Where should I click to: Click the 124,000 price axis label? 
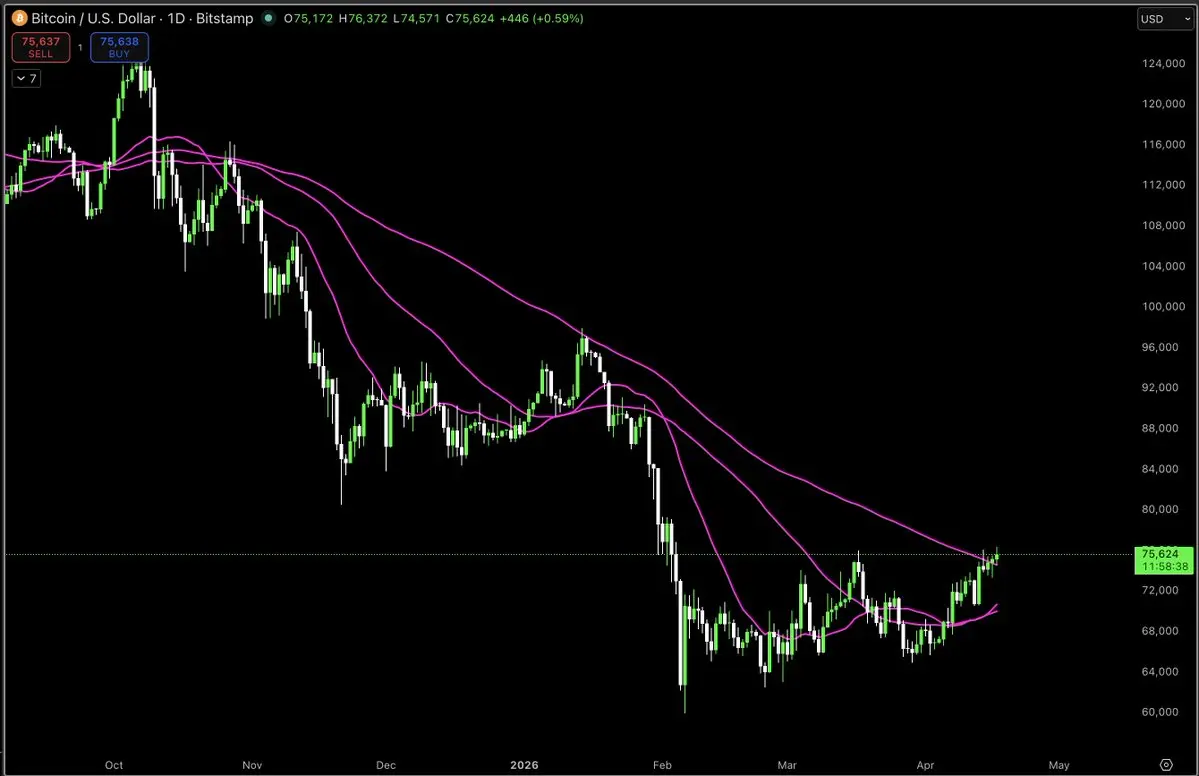(x=1163, y=63)
